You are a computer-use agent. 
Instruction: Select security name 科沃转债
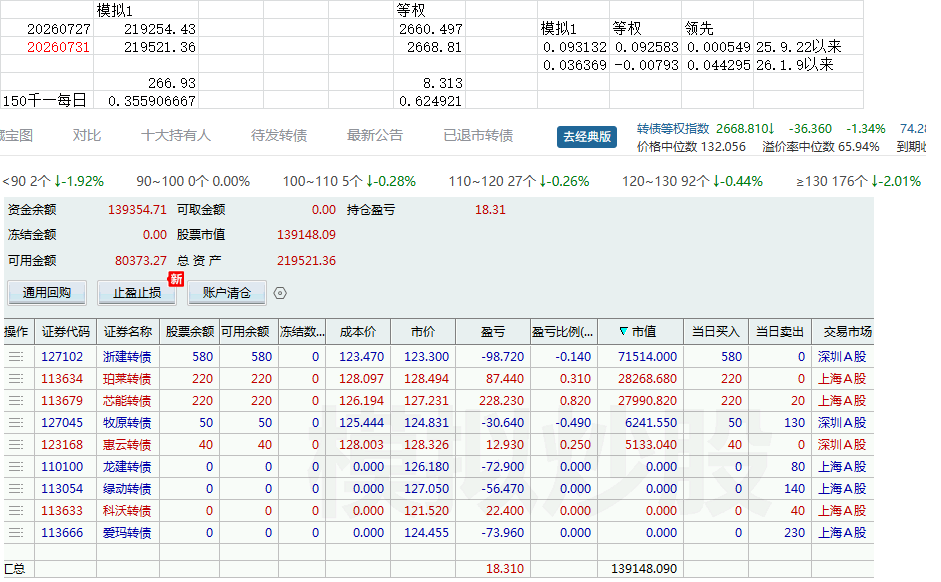point(127,511)
